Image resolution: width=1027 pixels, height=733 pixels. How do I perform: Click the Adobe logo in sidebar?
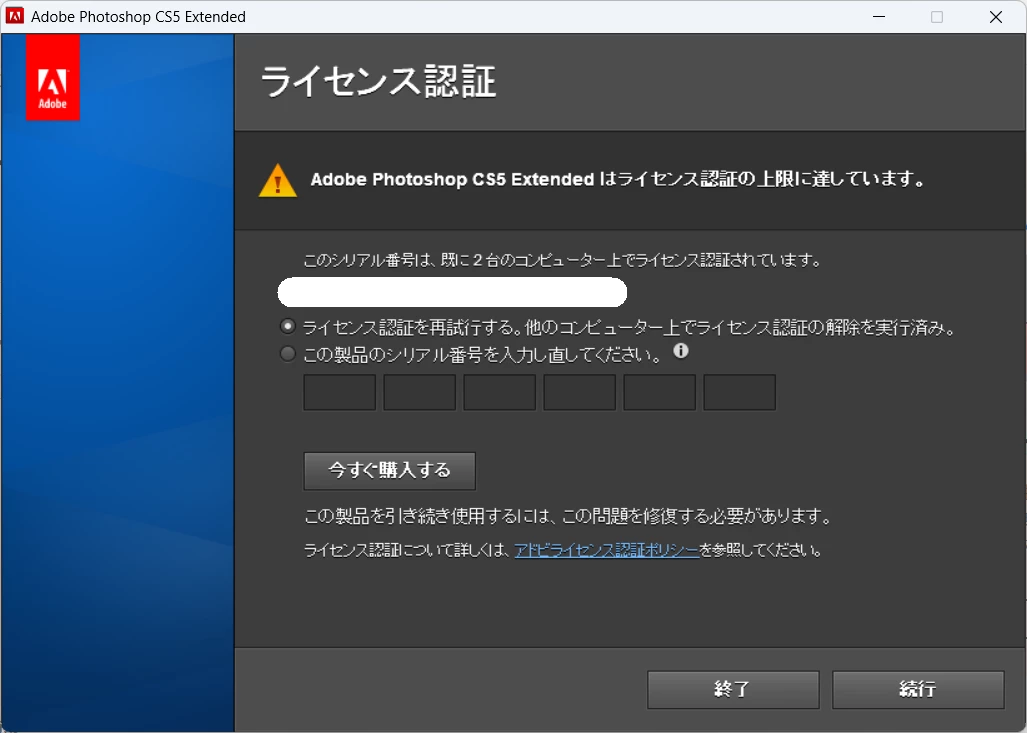point(52,77)
